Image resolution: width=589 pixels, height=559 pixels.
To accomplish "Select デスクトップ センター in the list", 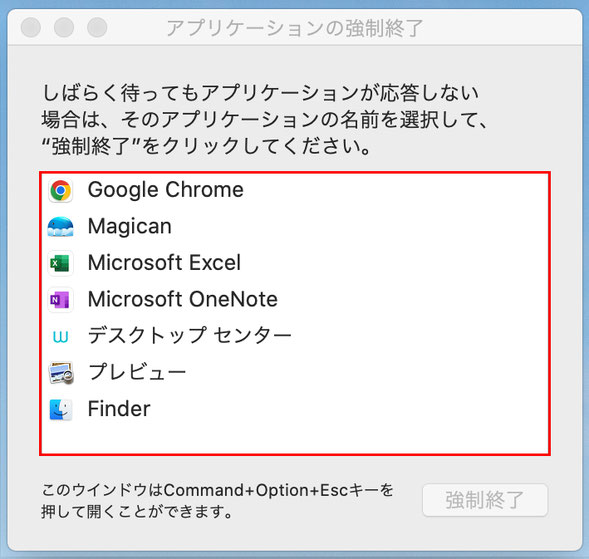I will 295,336.
